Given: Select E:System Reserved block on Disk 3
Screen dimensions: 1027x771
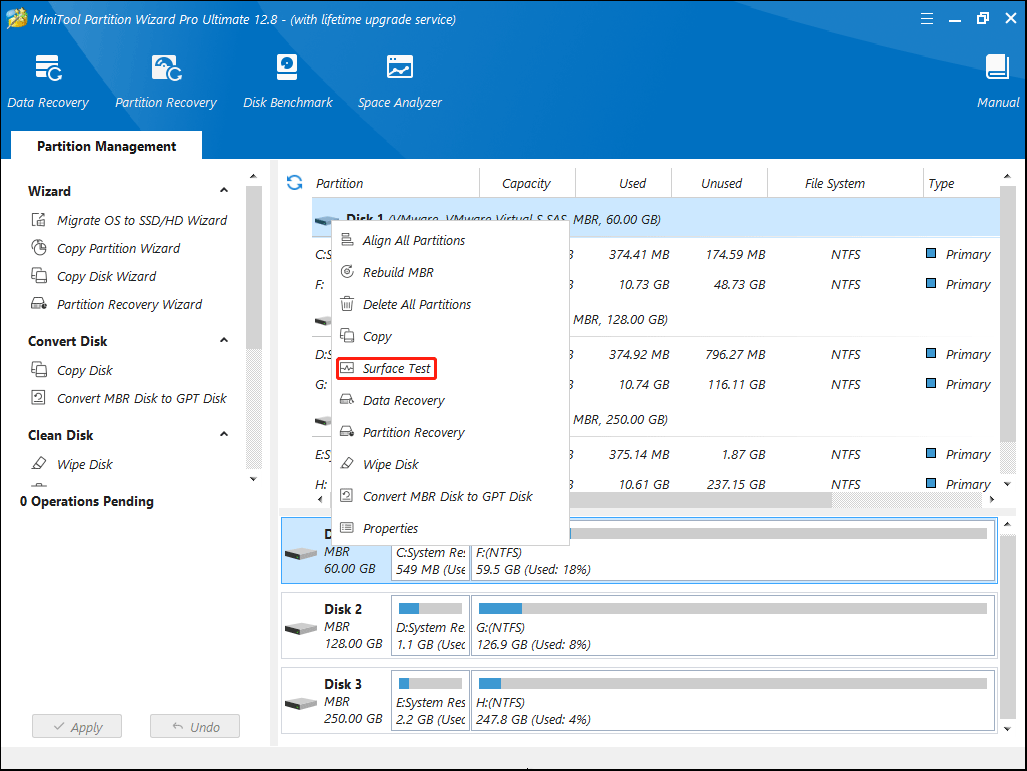Looking at the screenshot, I should pyautogui.click(x=430, y=700).
